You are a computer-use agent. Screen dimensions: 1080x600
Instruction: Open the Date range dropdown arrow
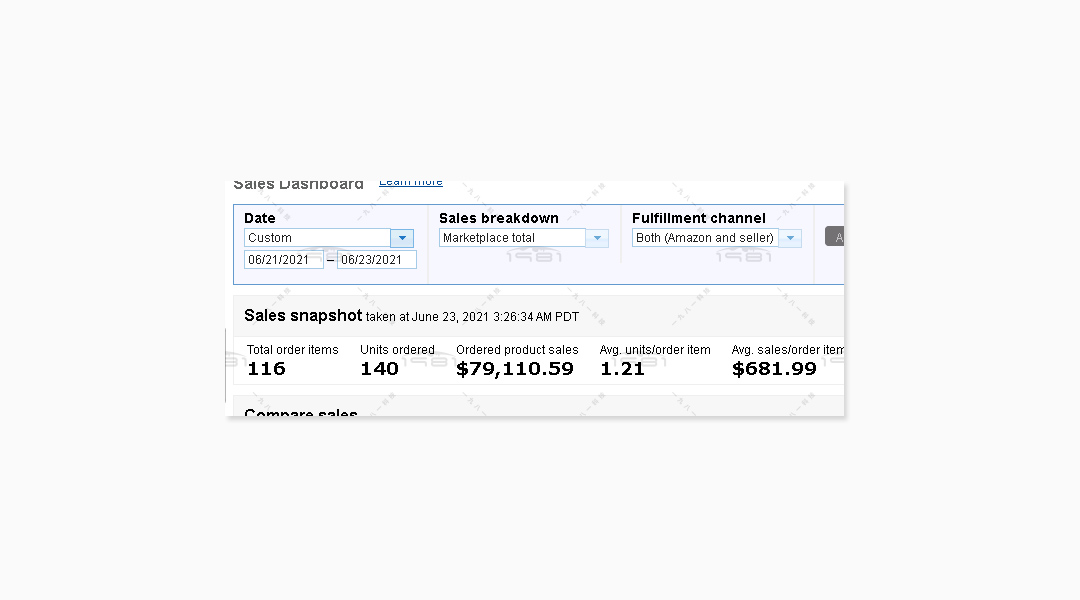tap(402, 238)
